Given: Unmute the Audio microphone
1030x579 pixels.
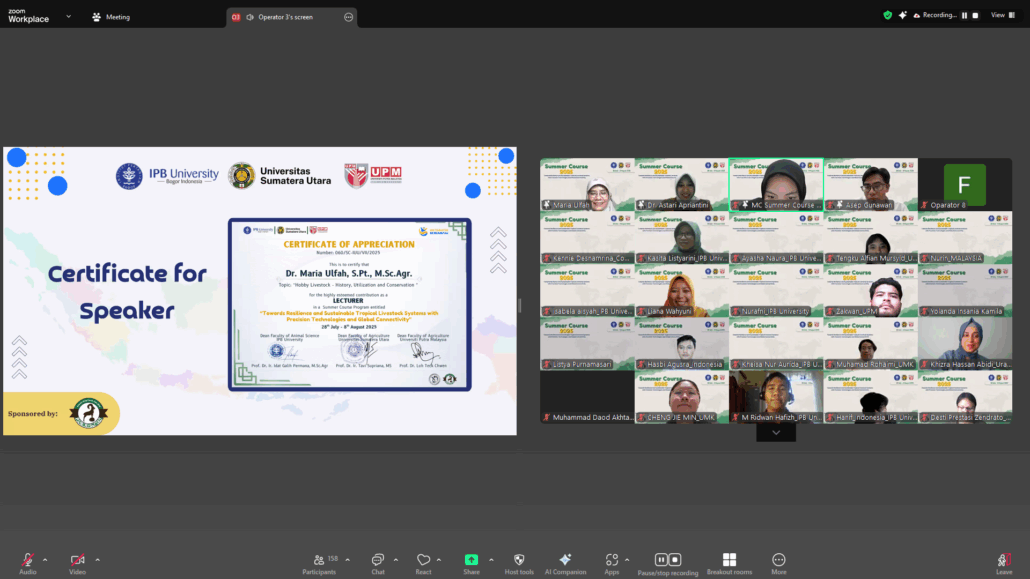Looking at the screenshot, I should coord(27,560).
